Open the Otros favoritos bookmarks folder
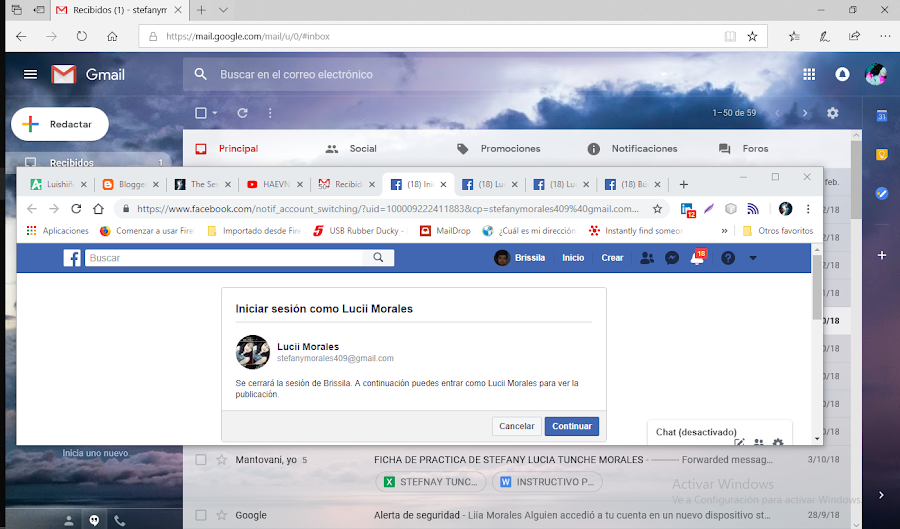 tap(778, 231)
